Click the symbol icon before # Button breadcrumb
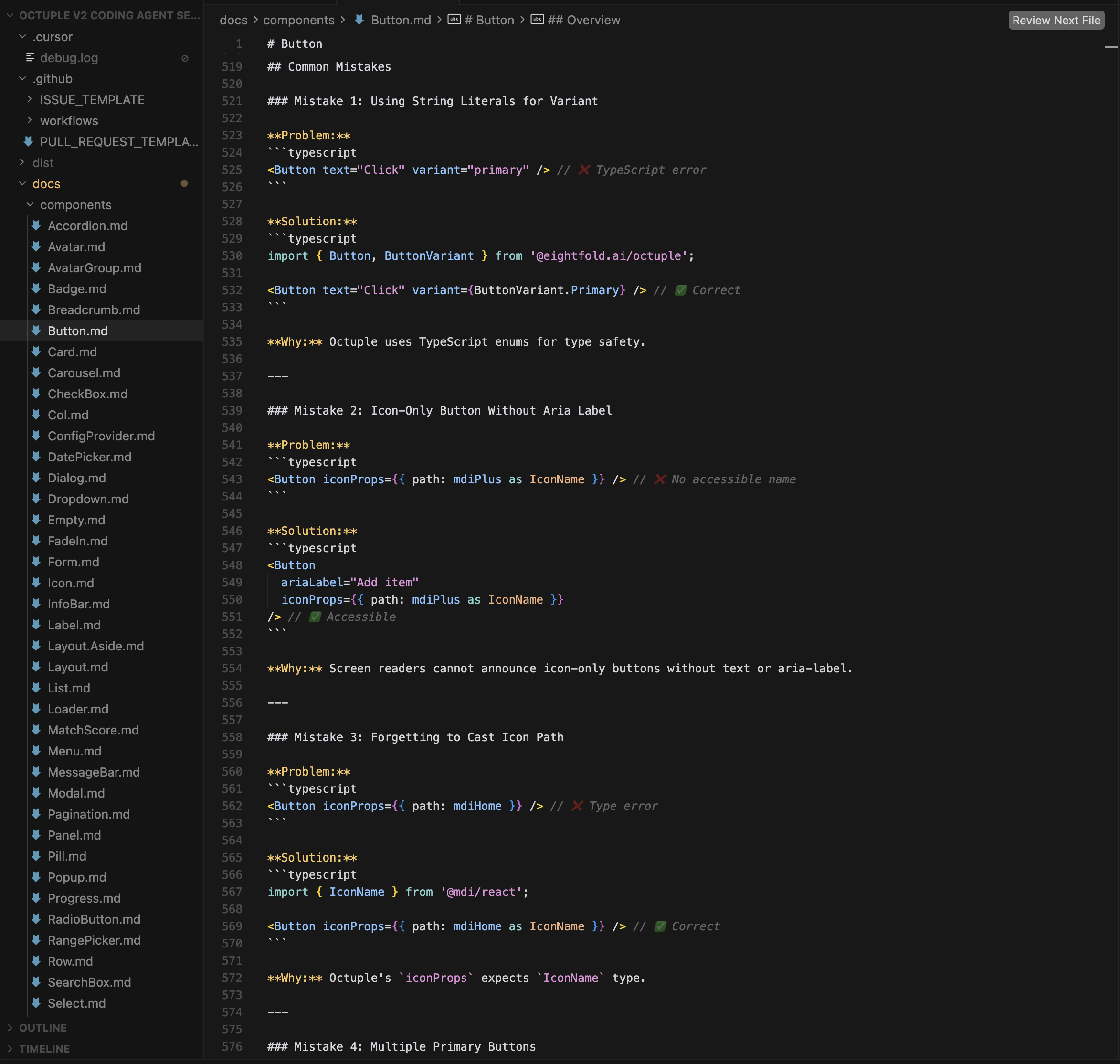This screenshot has height=1064, width=1120. click(x=454, y=20)
